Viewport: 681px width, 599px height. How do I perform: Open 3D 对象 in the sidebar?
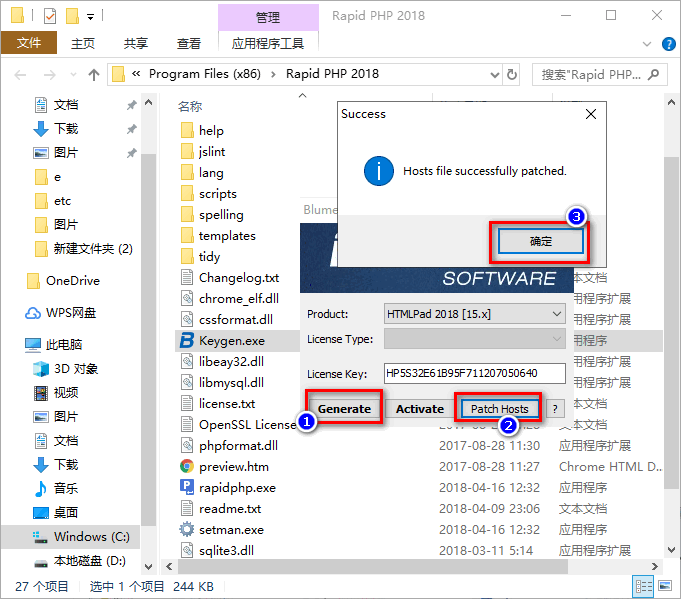(66, 369)
